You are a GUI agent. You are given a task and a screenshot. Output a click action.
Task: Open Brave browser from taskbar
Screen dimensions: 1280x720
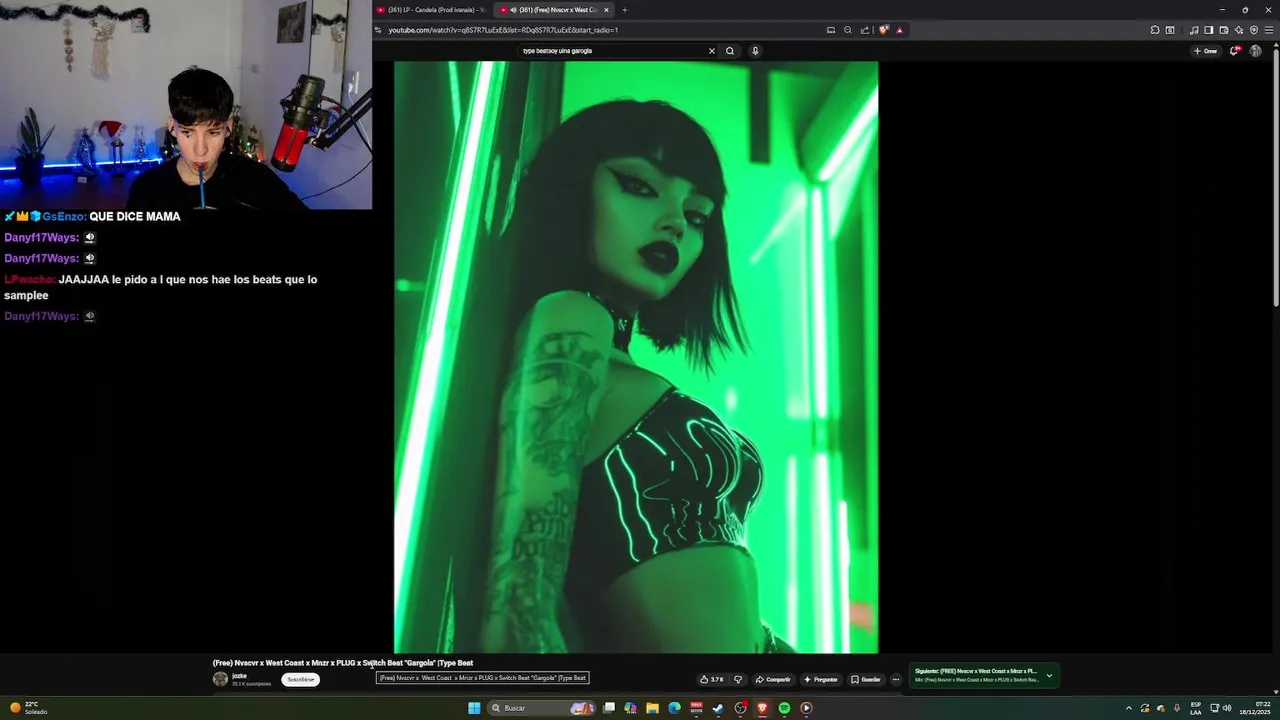[x=762, y=708]
